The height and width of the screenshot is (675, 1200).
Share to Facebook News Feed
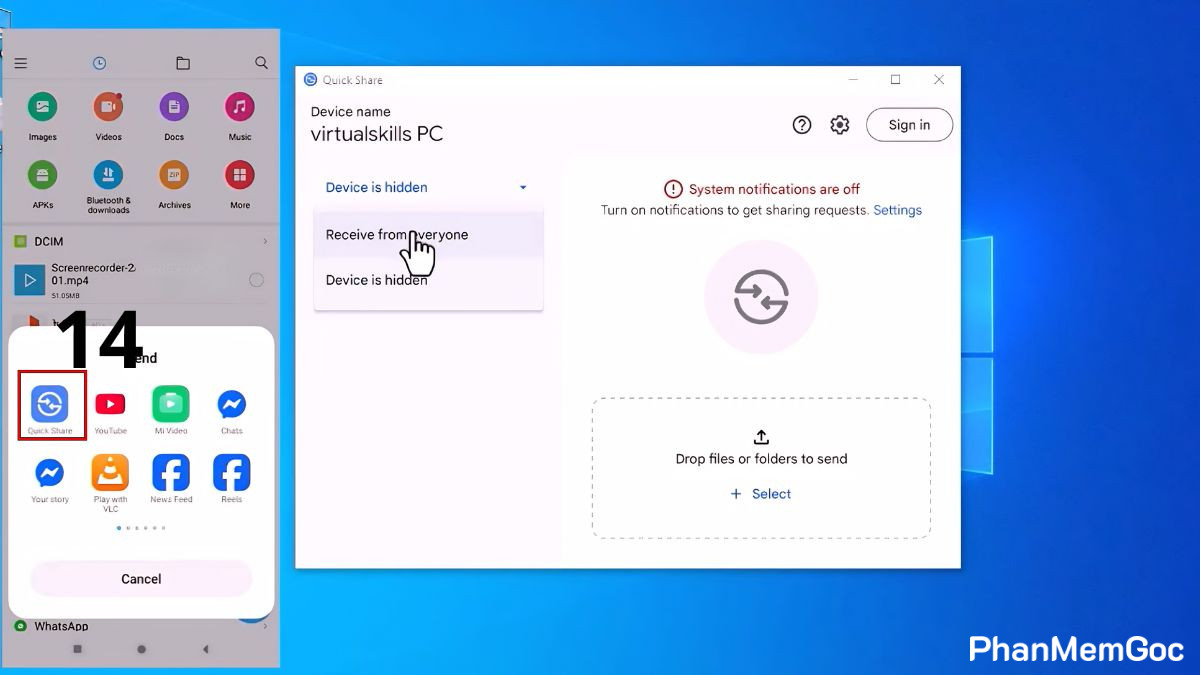(x=171, y=472)
